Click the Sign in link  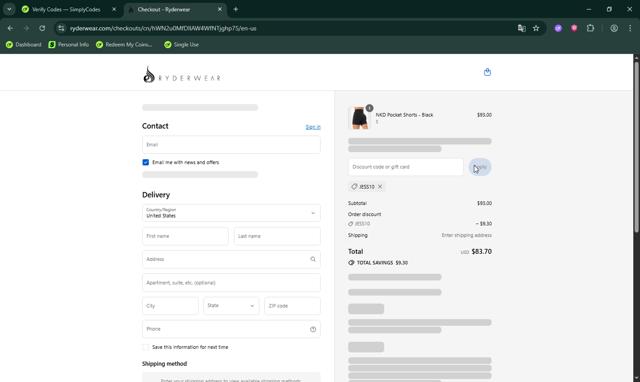click(313, 127)
